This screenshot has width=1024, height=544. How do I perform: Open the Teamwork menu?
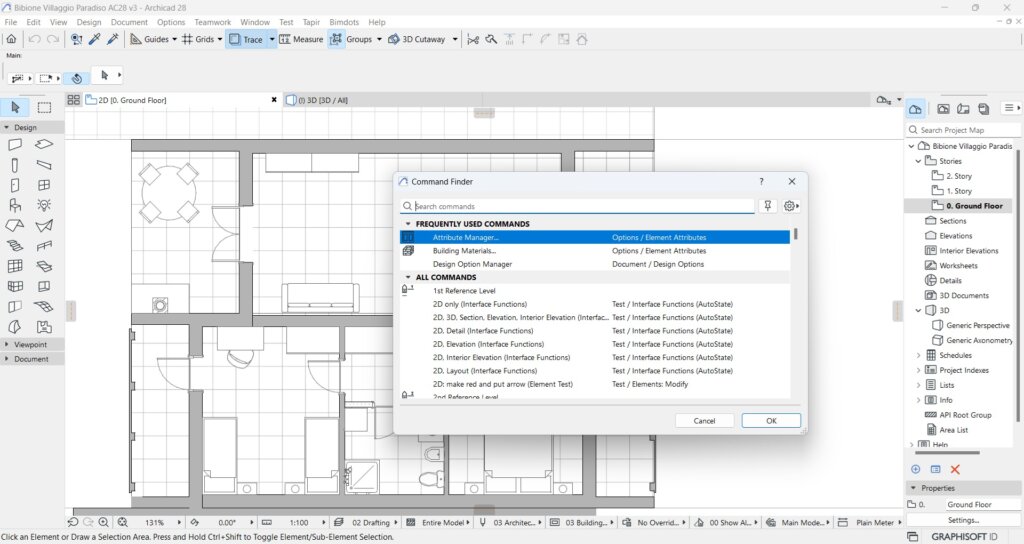click(x=212, y=22)
